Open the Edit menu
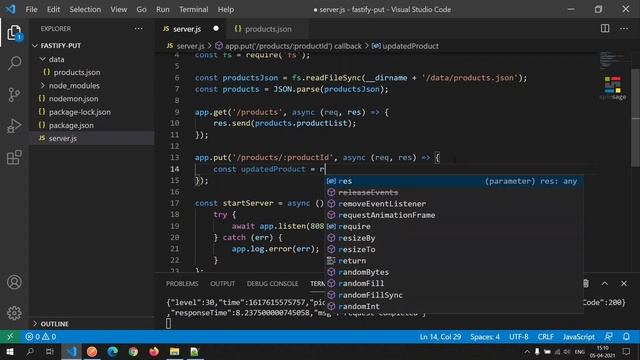This screenshot has height=360, width=640. [x=53, y=9]
